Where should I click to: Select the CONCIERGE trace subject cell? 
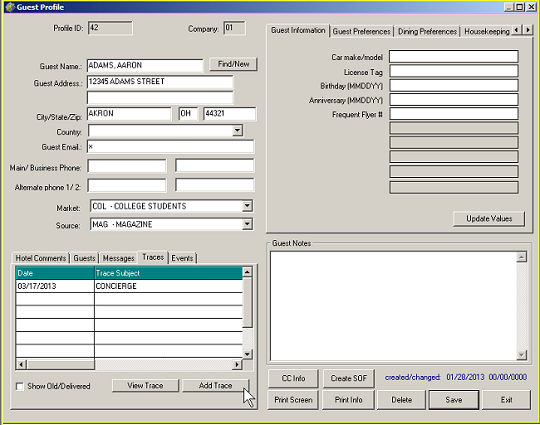click(168, 286)
